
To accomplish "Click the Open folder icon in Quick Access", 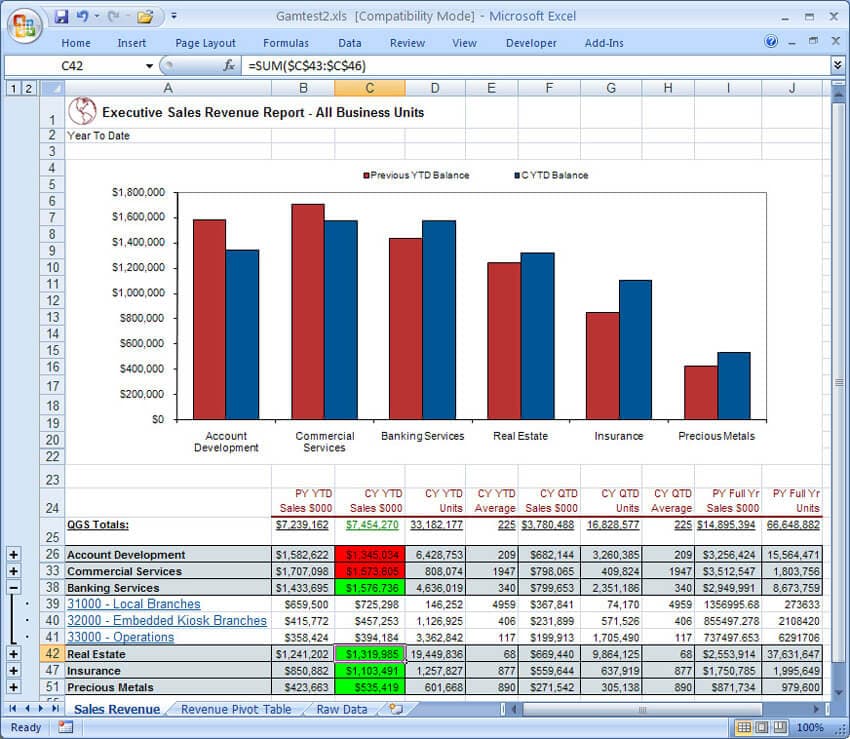I will 145,17.
